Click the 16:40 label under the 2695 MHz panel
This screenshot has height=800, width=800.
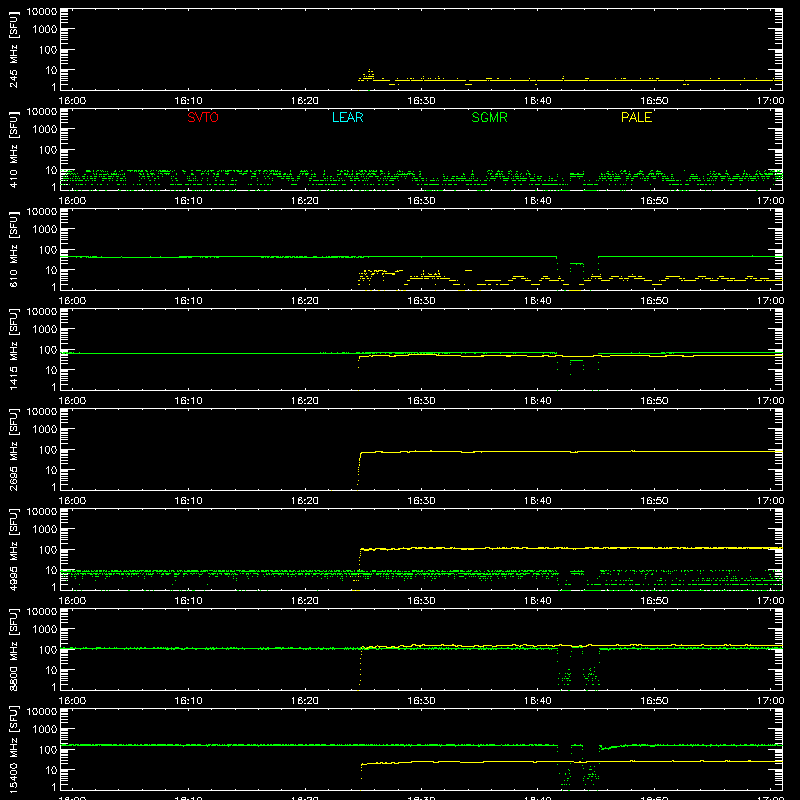(538, 501)
